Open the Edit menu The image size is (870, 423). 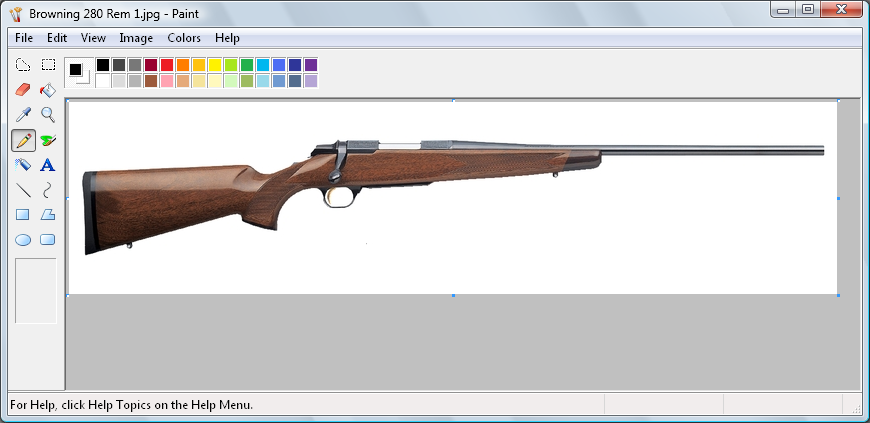point(57,38)
